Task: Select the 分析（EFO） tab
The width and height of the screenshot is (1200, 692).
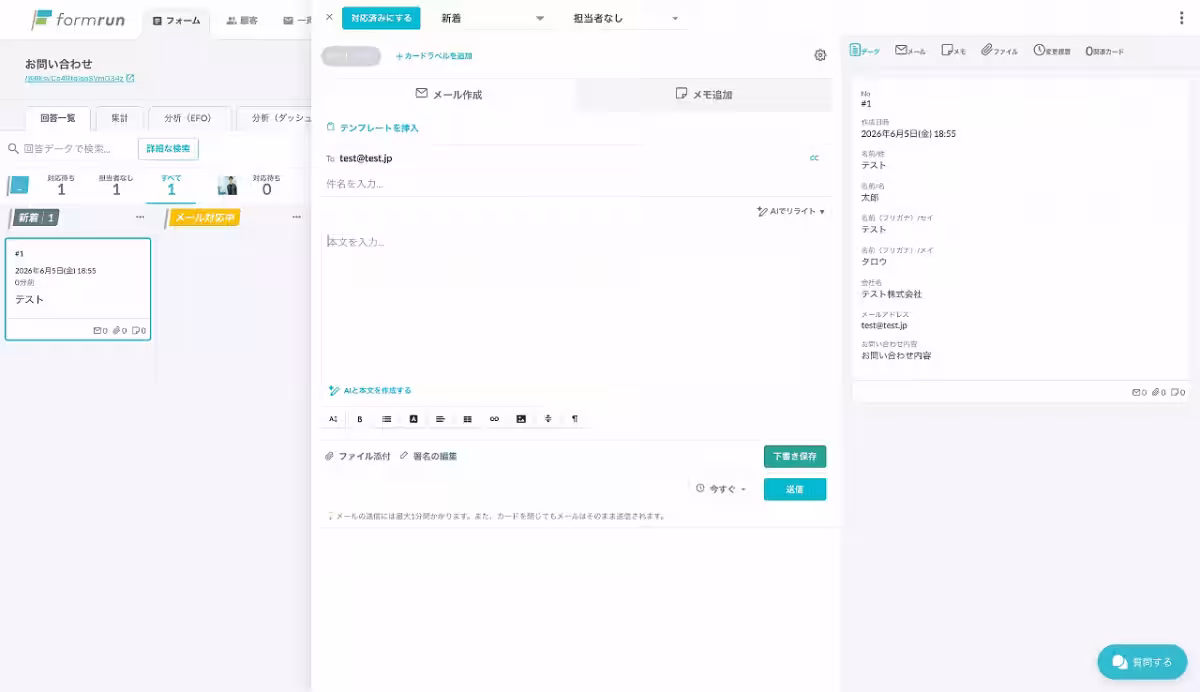Action: point(188,118)
